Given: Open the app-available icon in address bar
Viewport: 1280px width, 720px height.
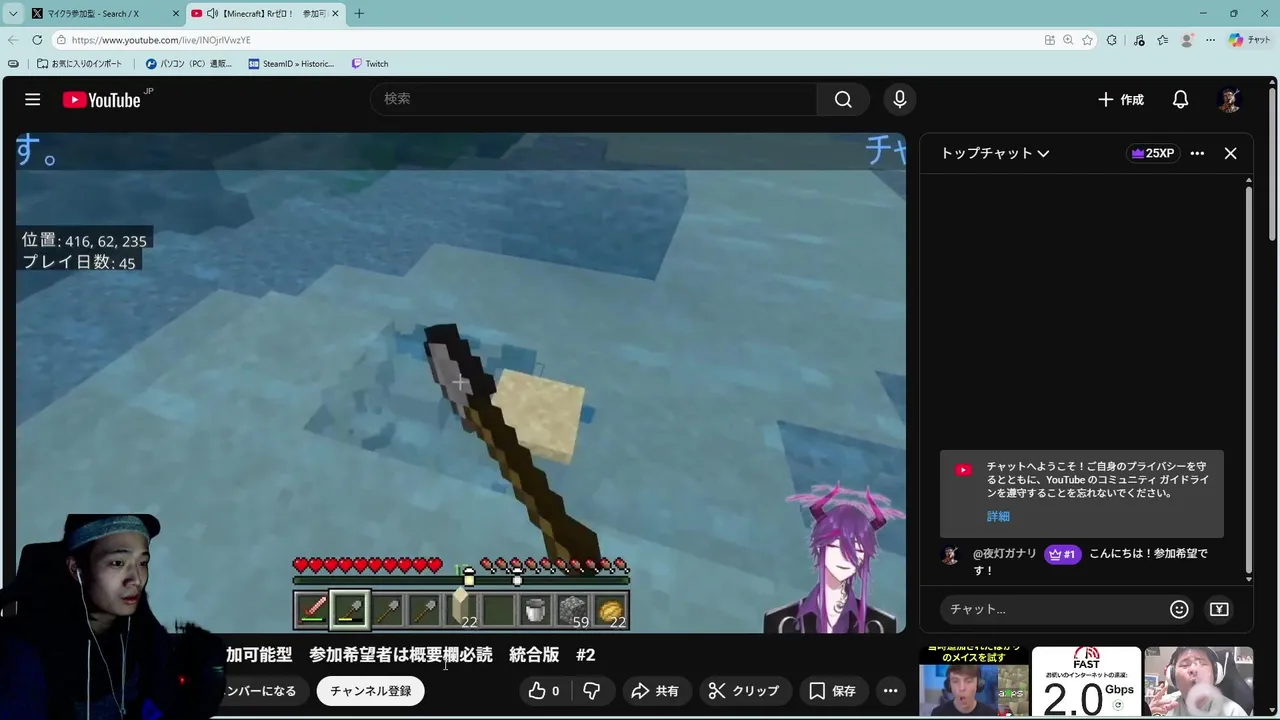Looking at the screenshot, I should point(1049,40).
